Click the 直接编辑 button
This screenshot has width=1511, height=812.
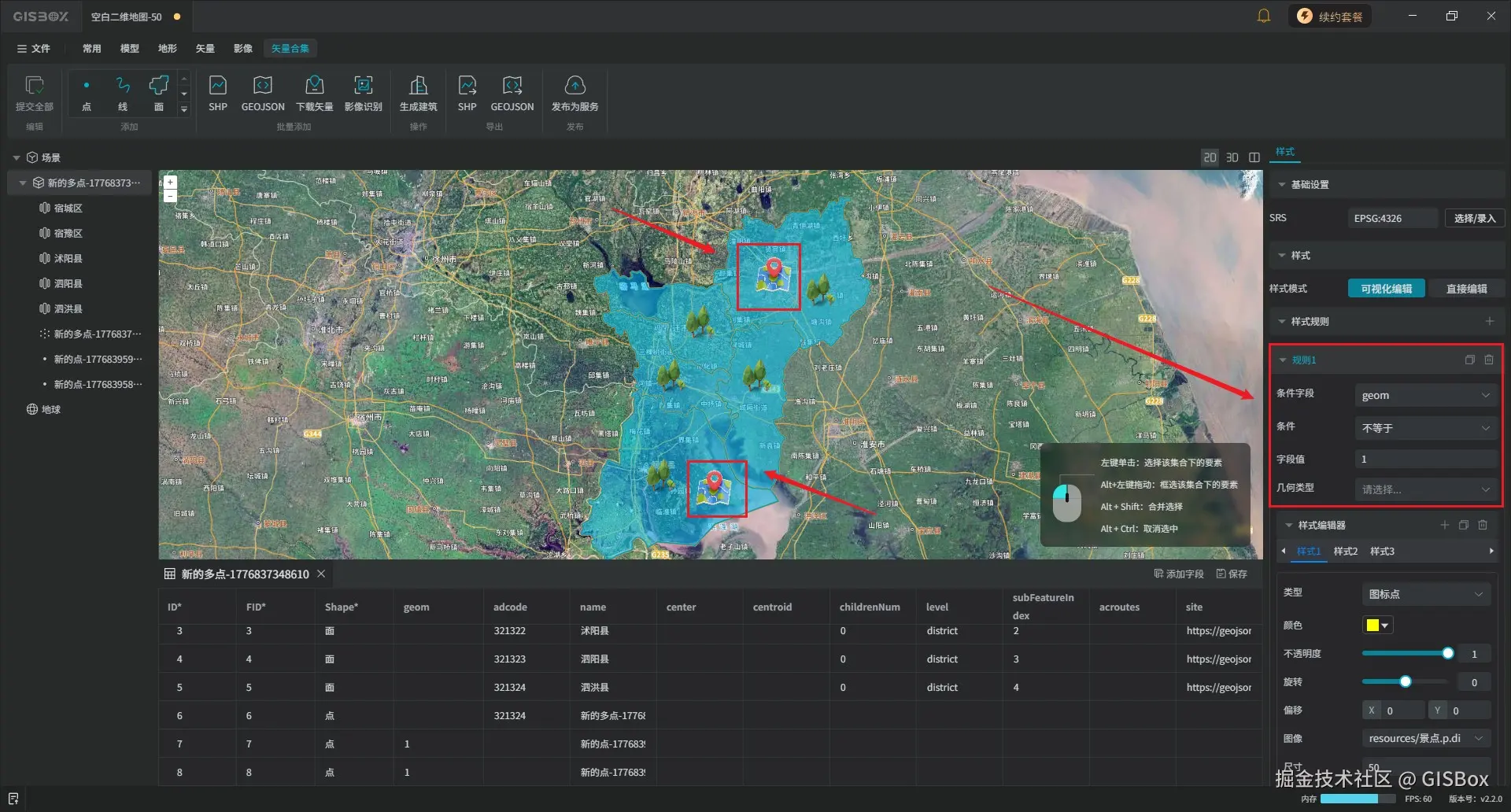pyautogui.click(x=1466, y=289)
